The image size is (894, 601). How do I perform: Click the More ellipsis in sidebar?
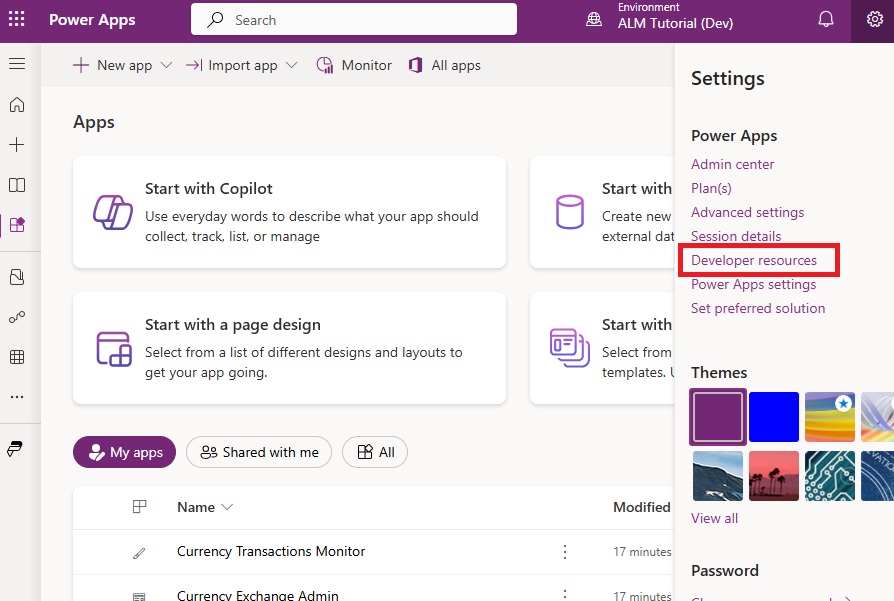coord(17,397)
